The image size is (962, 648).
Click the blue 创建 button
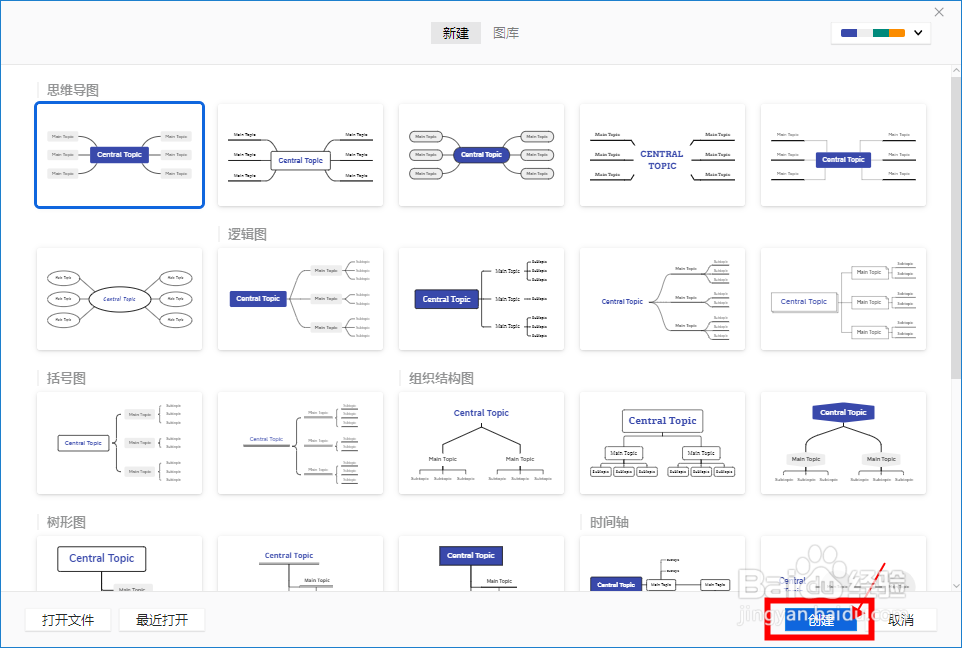[x=820, y=620]
